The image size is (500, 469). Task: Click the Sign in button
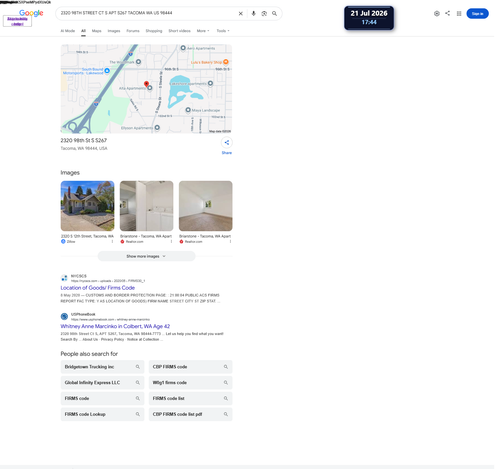point(477,14)
